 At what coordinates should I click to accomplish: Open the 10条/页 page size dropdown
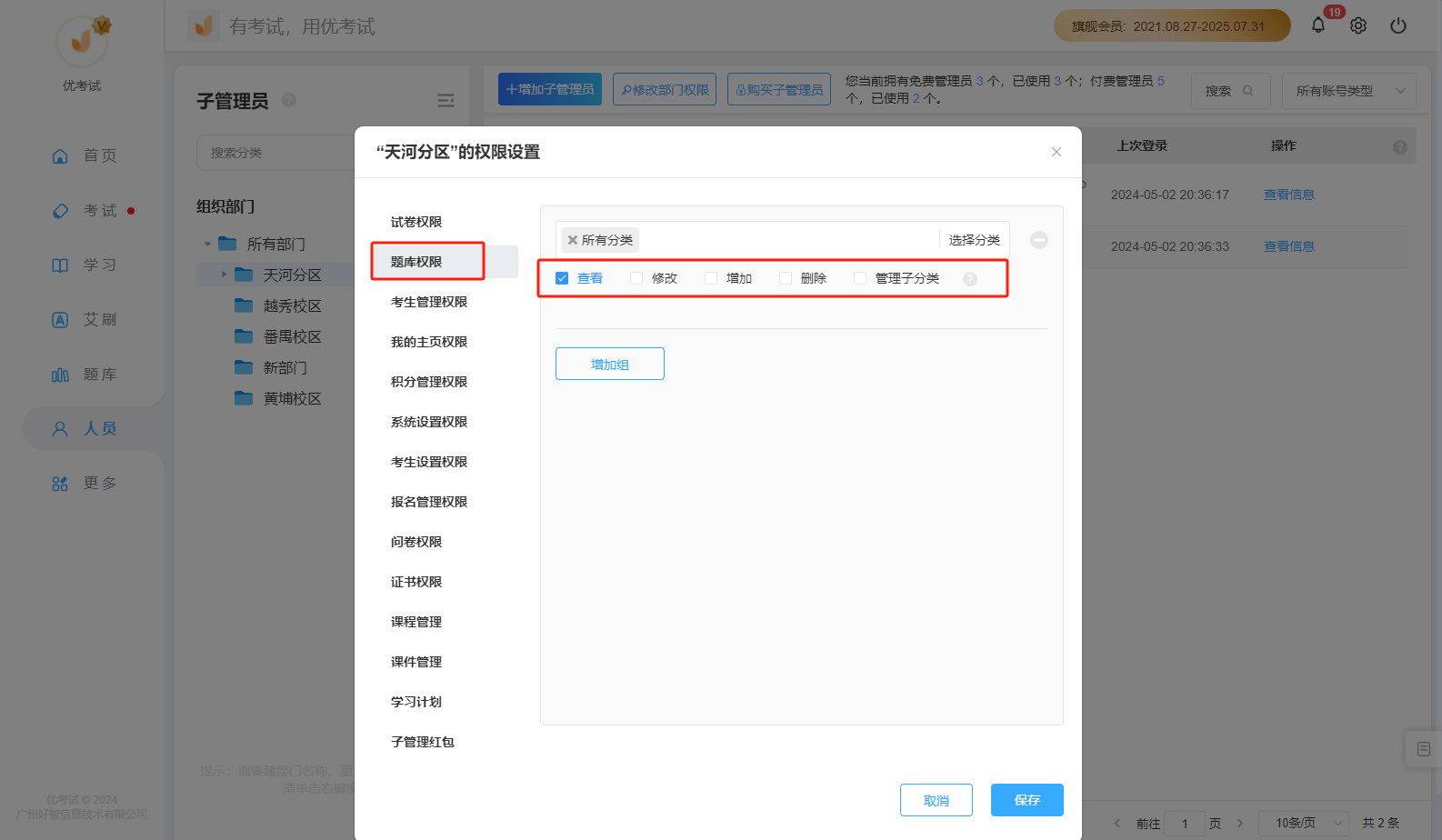pyautogui.click(x=1302, y=823)
